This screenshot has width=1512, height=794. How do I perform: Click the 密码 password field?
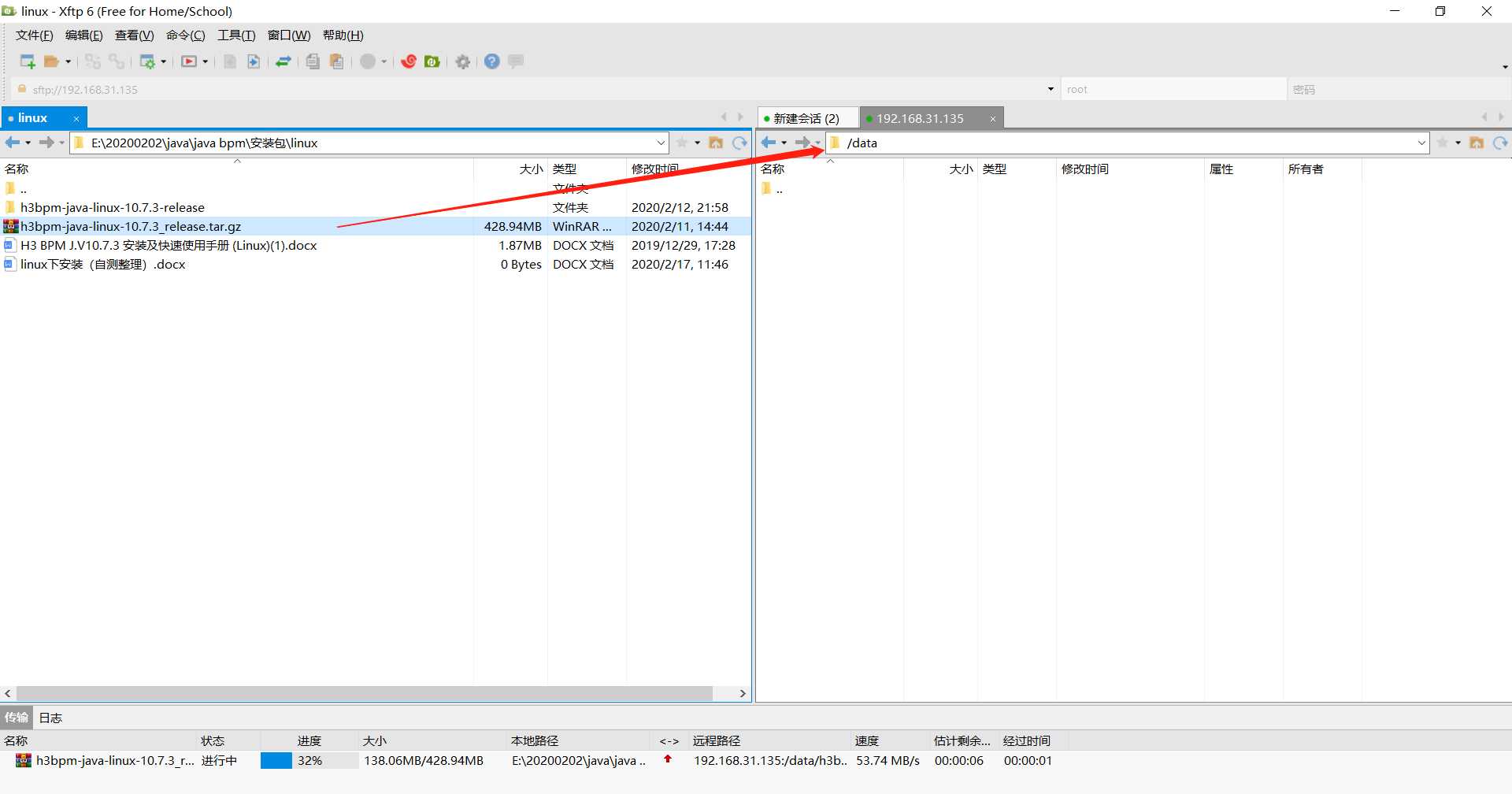click(1398, 89)
